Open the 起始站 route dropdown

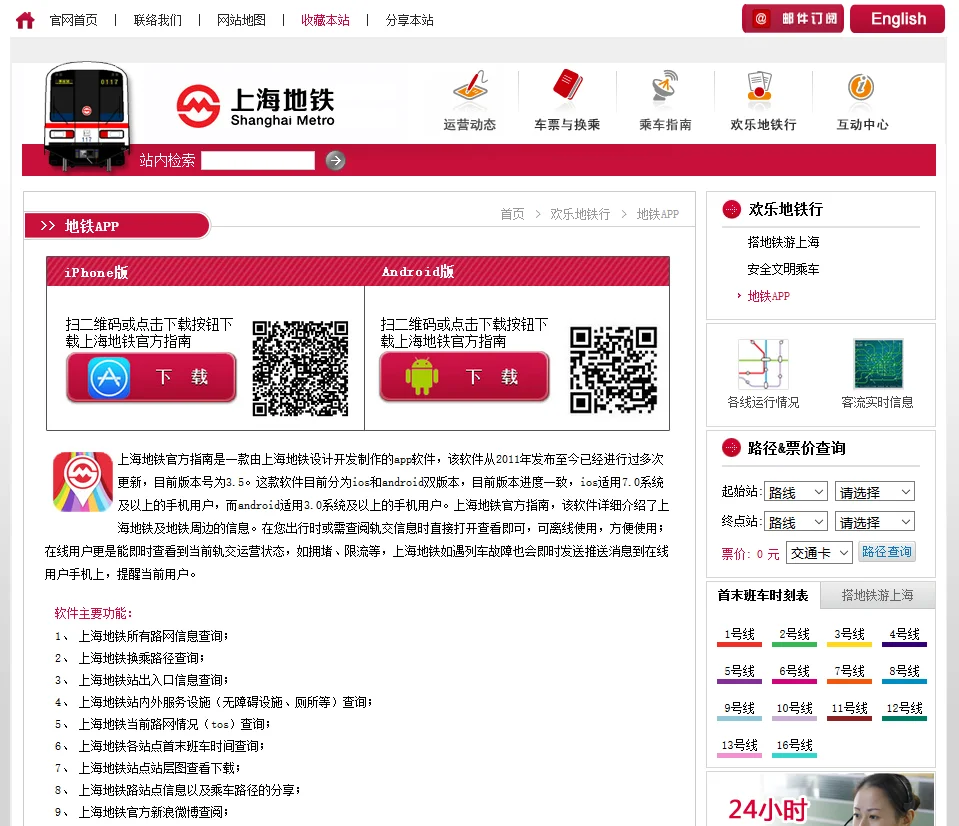795,491
